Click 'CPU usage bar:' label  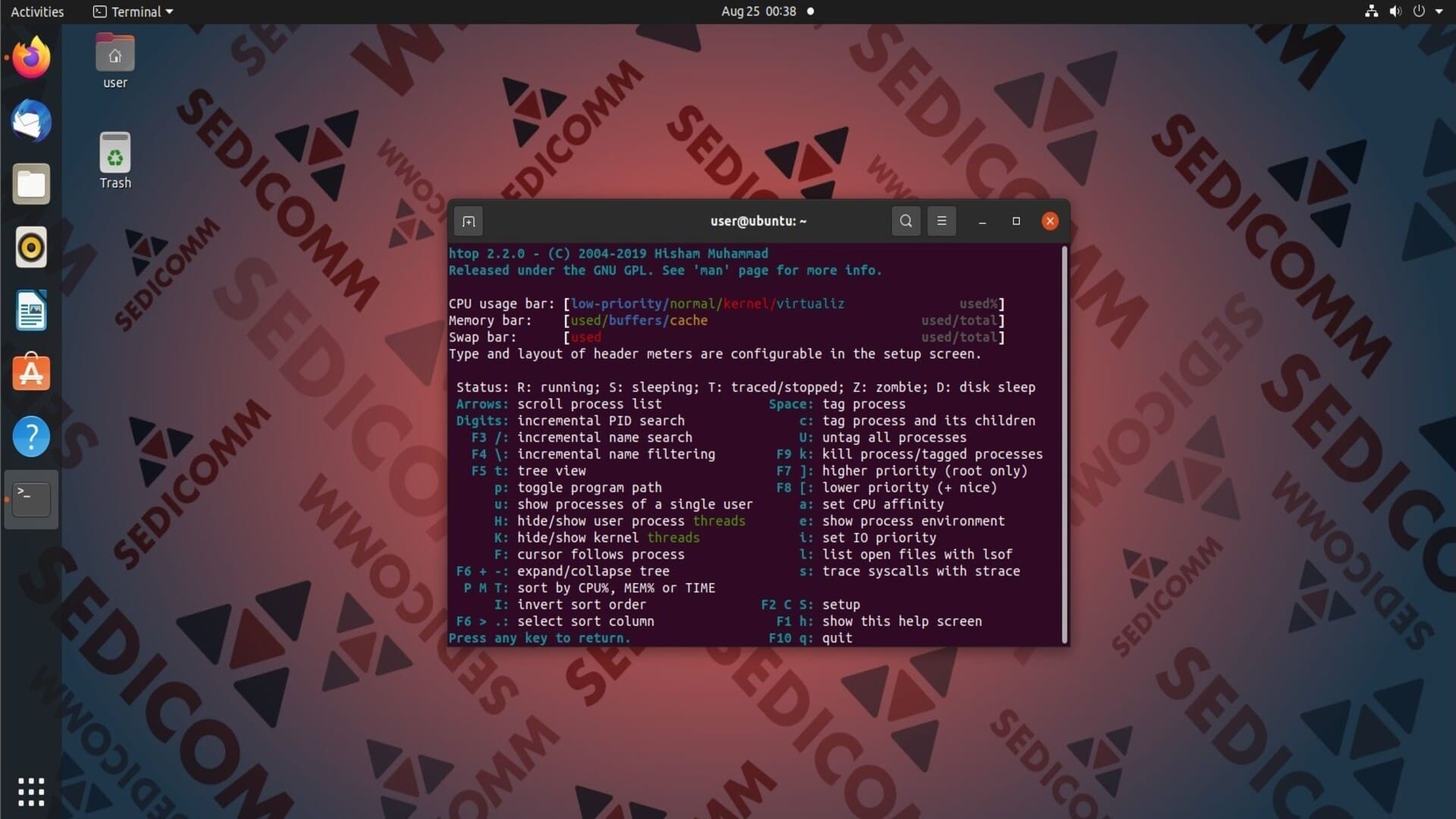(x=502, y=303)
